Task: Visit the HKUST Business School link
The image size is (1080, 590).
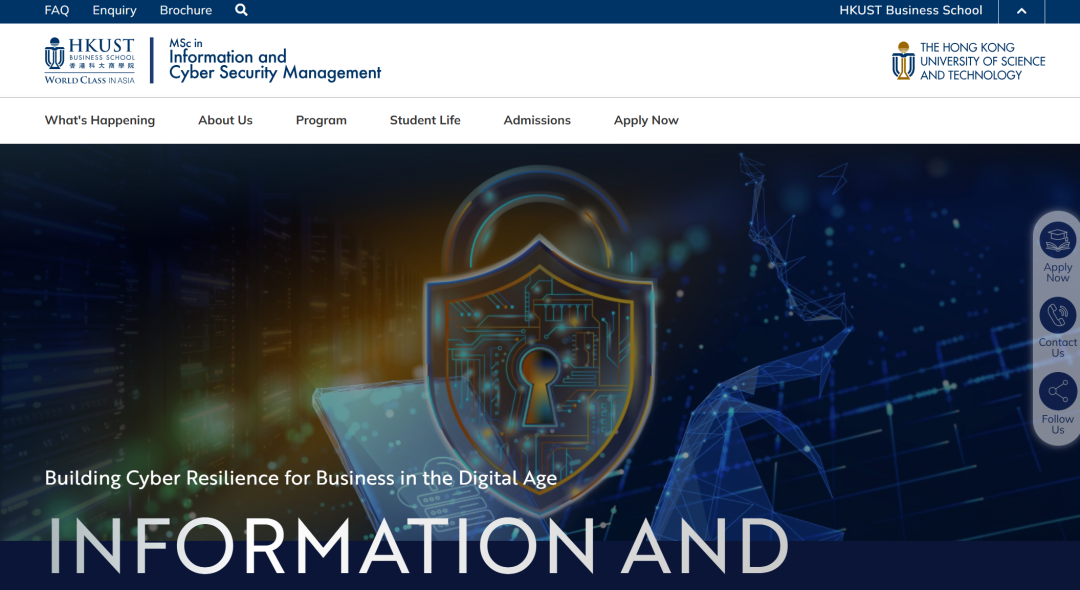Action: point(911,10)
